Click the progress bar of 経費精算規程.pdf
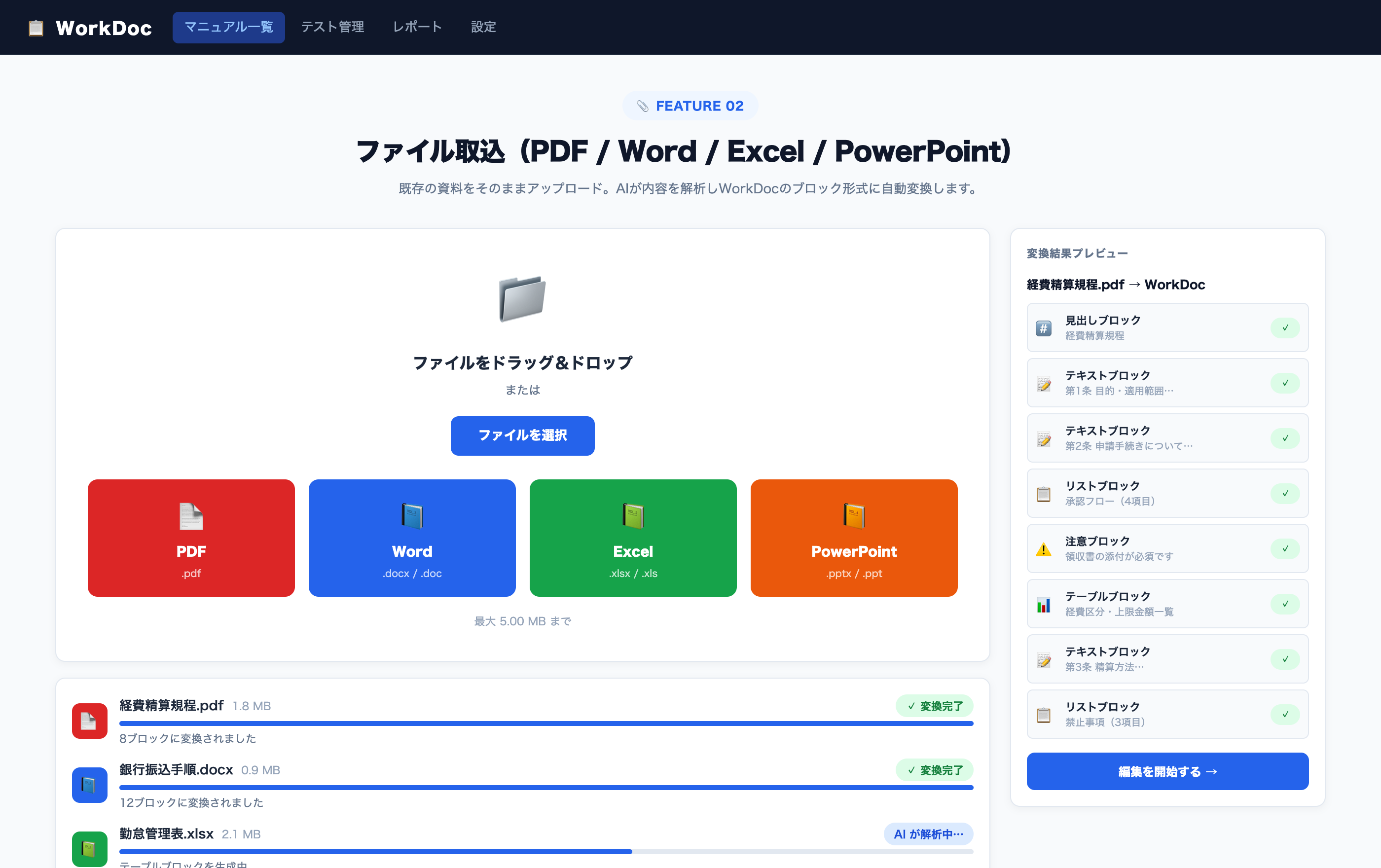Screen dimensions: 1381x868 point(546,723)
